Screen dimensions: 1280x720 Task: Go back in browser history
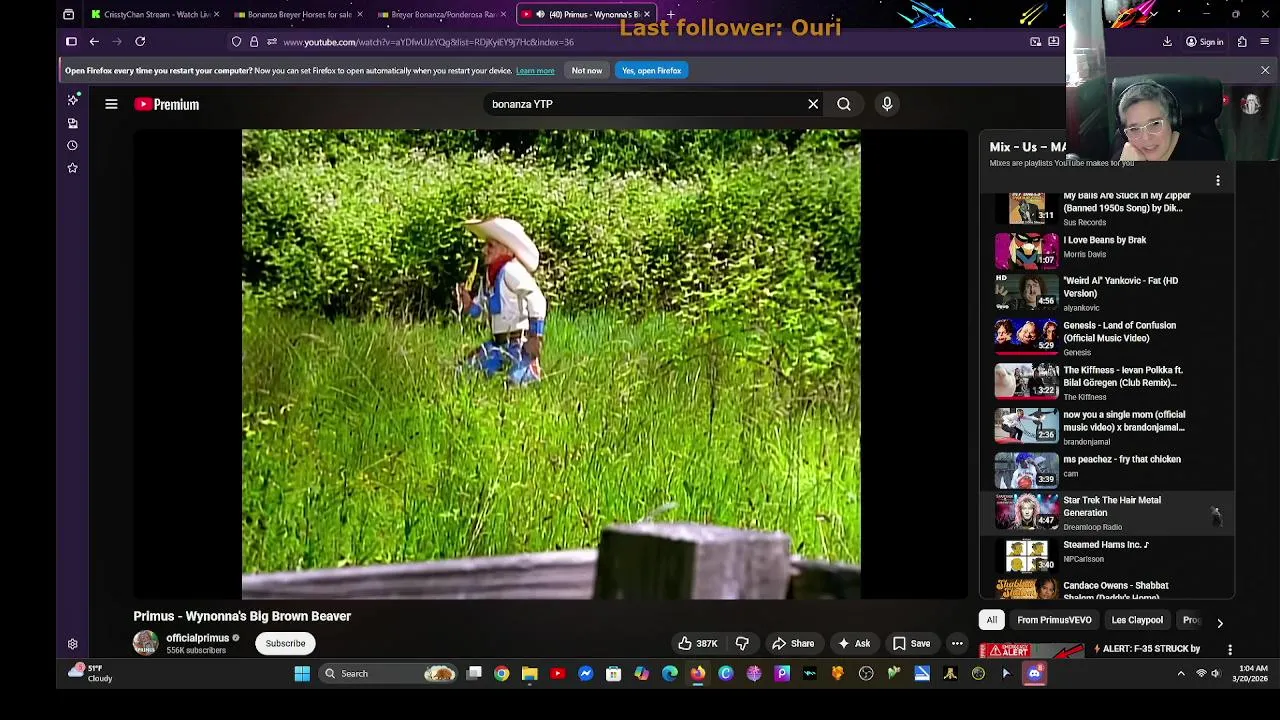94,42
